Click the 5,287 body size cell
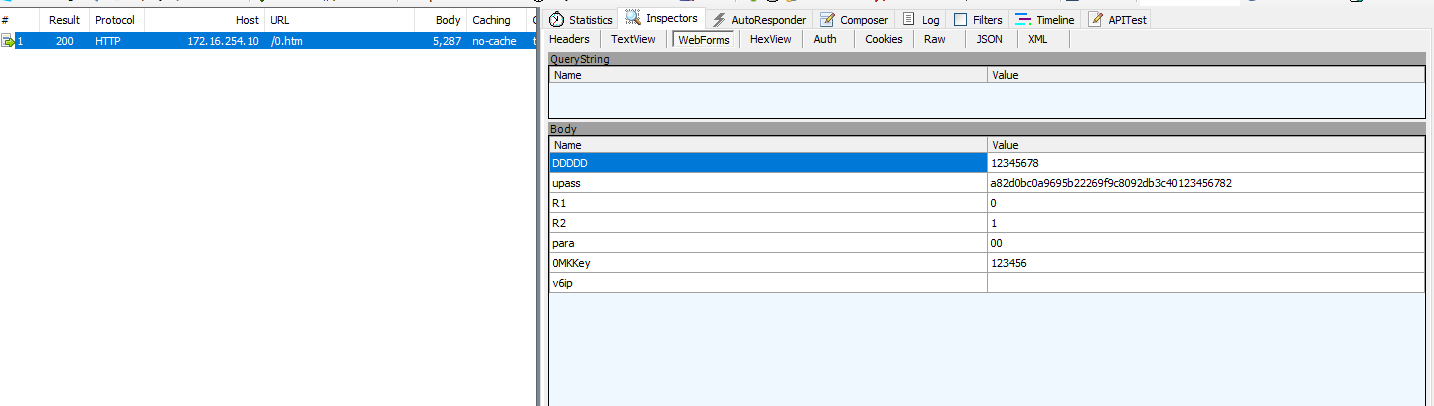Viewport: 1434px width, 406px height. click(x=447, y=41)
